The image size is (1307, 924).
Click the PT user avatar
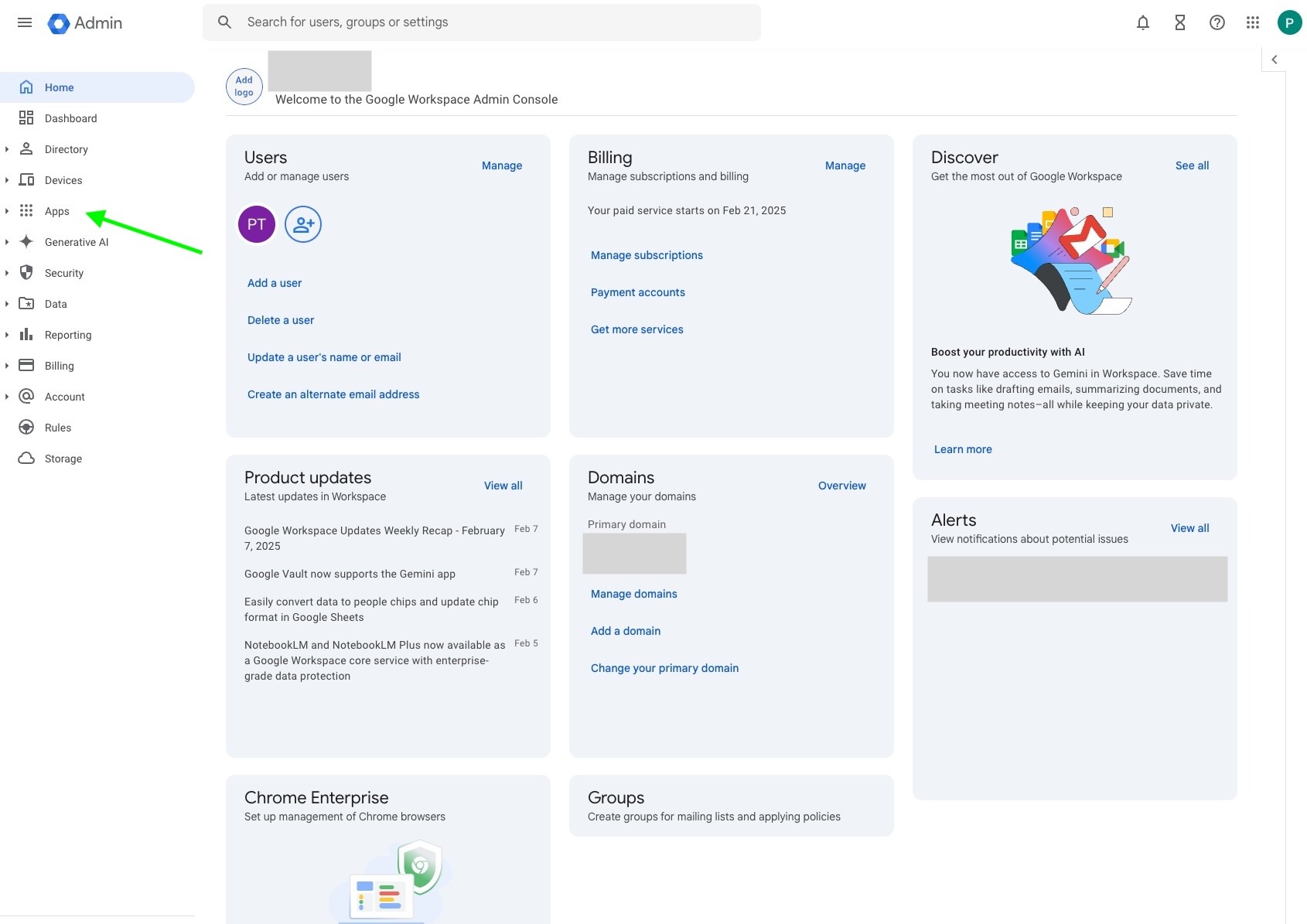tap(257, 224)
